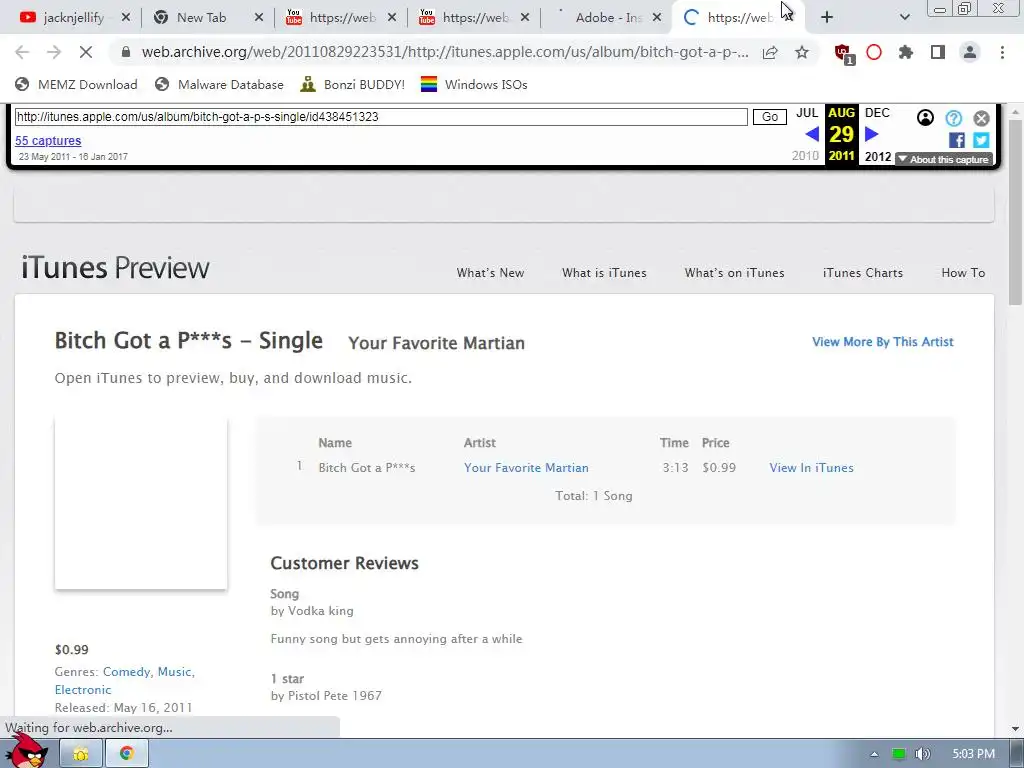1024x768 pixels.
Task: Click the Wayback Go button
Action: 770,117
